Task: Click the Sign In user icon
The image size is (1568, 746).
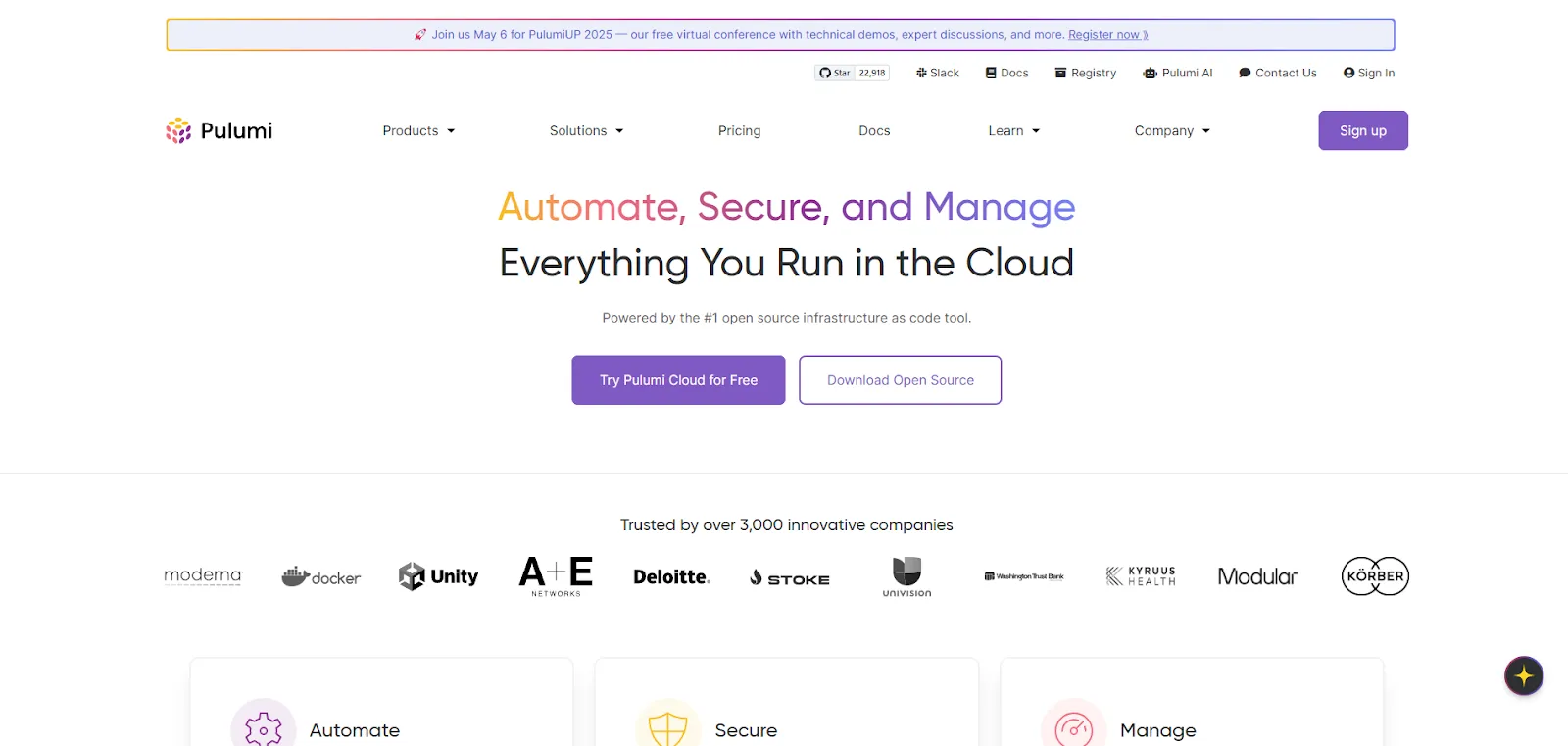Action: click(1349, 73)
